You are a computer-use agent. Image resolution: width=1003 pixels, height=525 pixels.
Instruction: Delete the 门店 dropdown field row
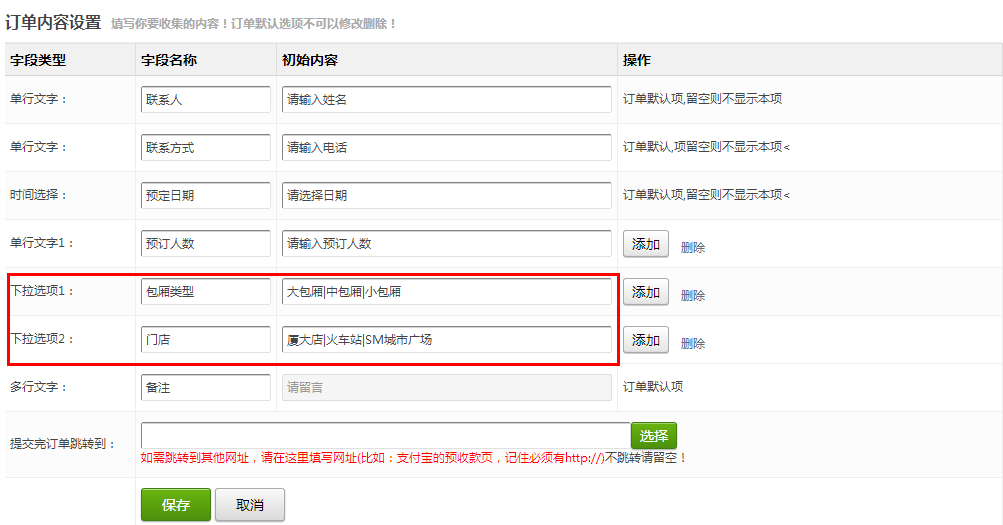[693, 343]
